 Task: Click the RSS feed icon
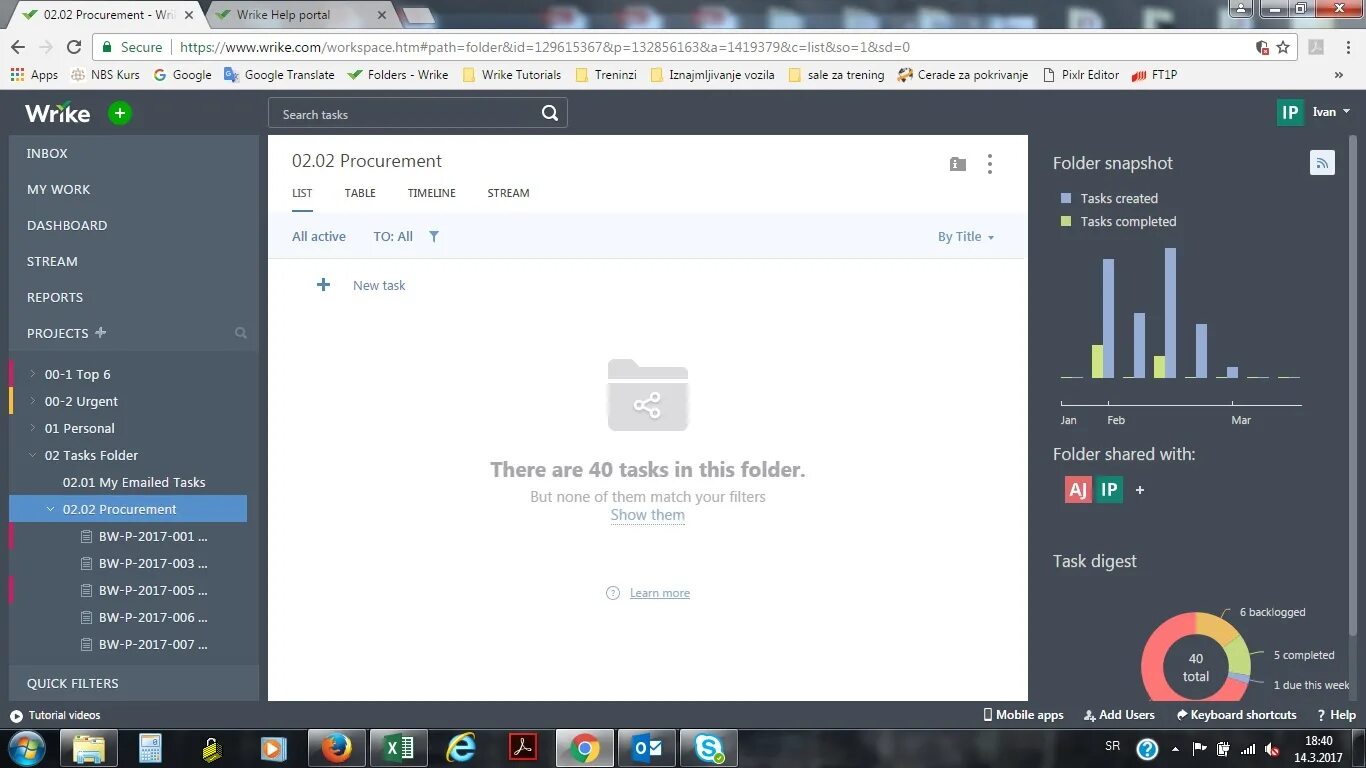coord(1322,163)
